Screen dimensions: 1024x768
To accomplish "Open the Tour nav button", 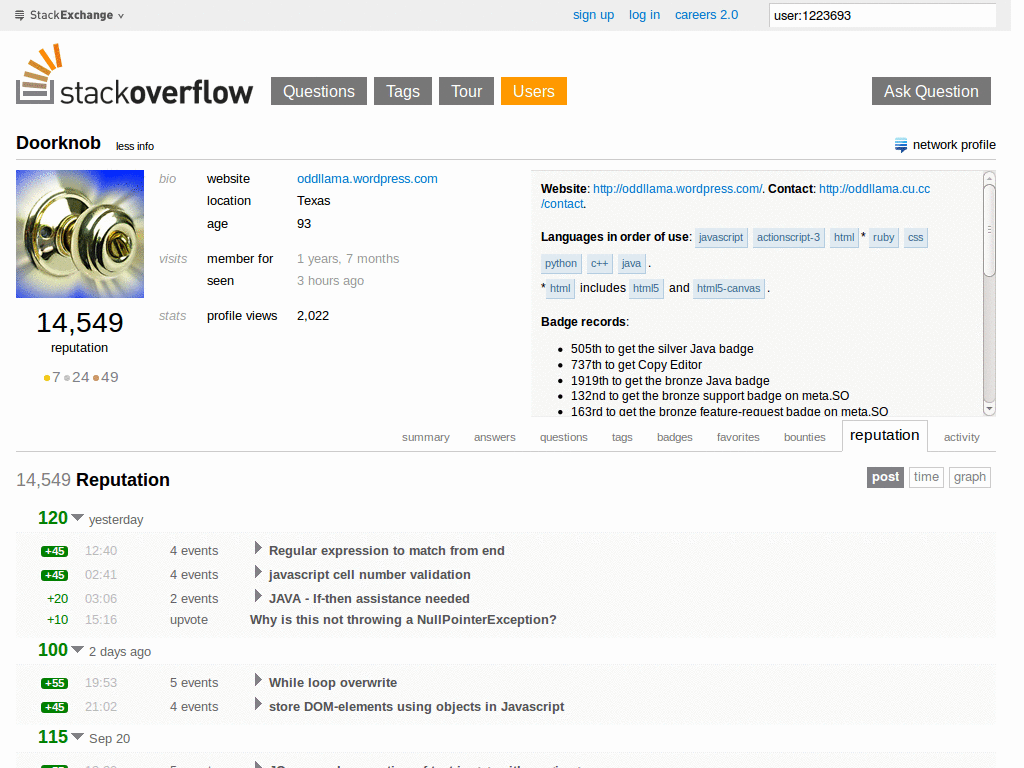I will (x=466, y=91).
